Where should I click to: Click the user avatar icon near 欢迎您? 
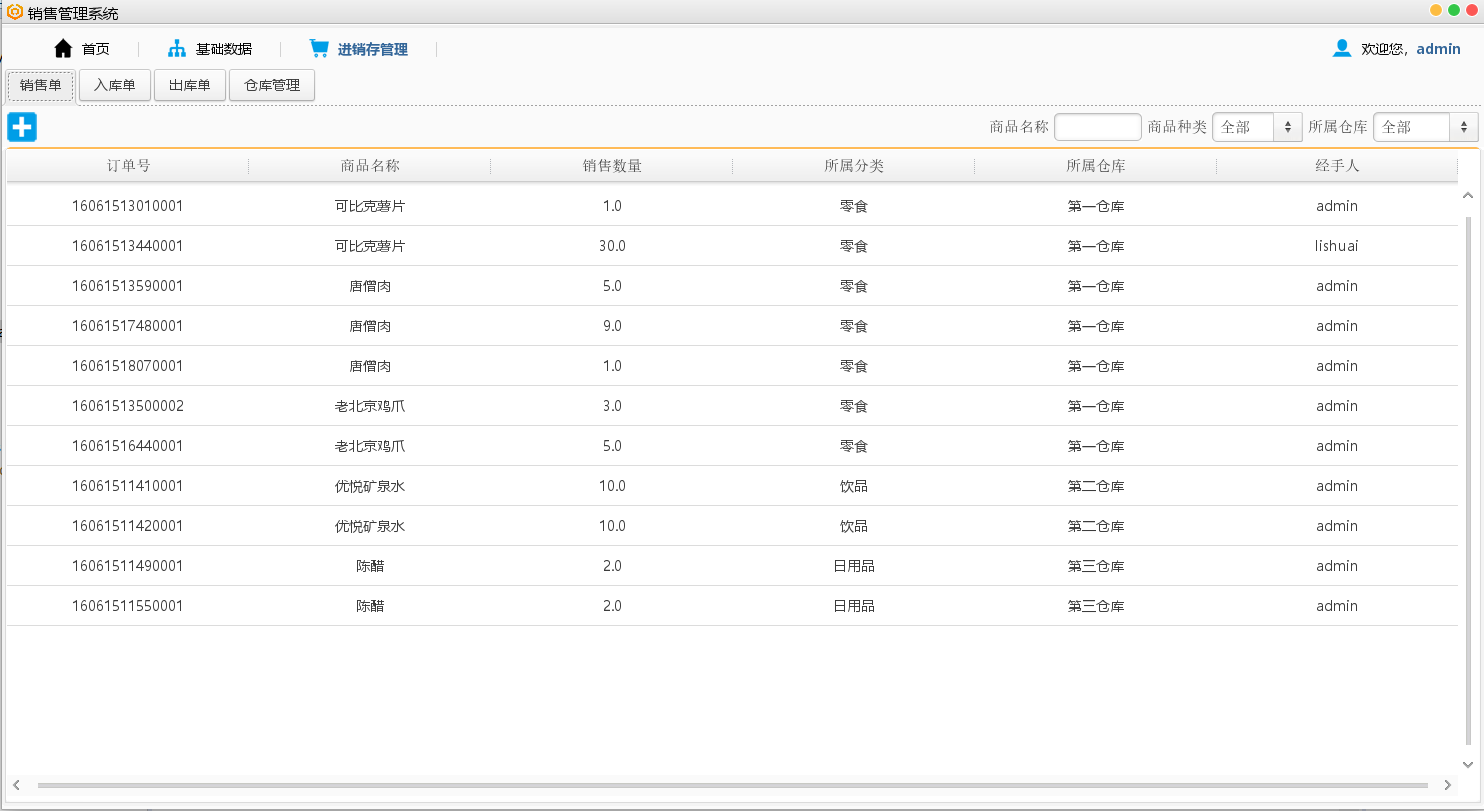tap(1342, 48)
